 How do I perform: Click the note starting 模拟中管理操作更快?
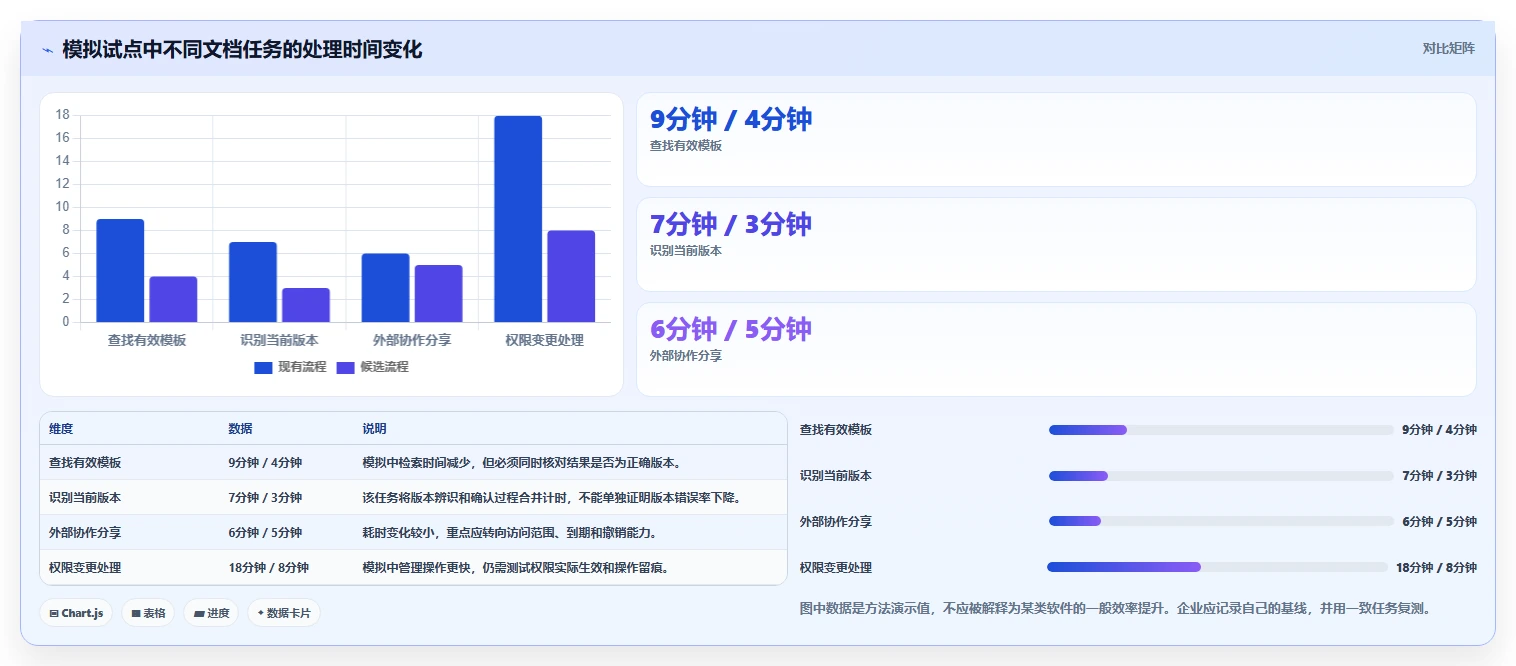pos(516,567)
